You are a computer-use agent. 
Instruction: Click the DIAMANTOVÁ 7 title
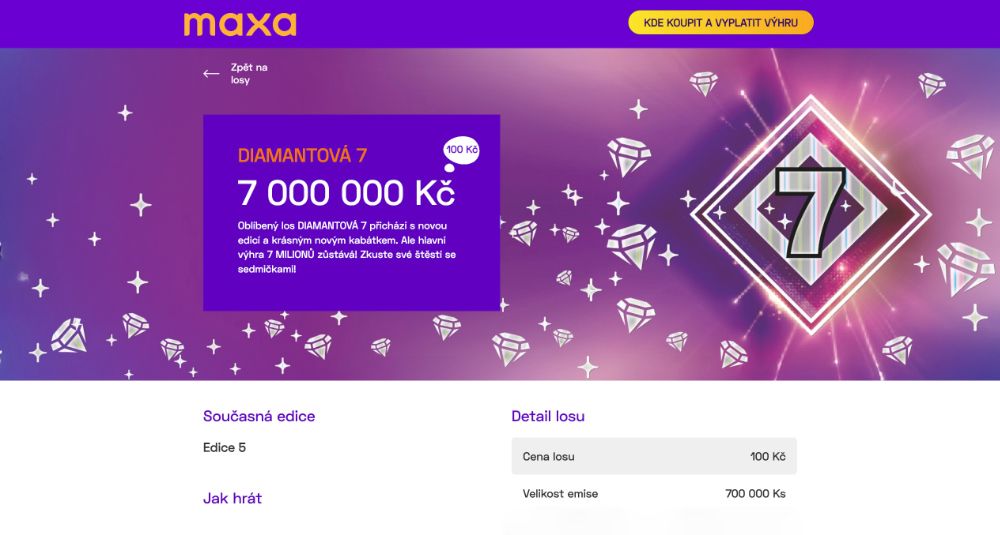(x=302, y=155)
